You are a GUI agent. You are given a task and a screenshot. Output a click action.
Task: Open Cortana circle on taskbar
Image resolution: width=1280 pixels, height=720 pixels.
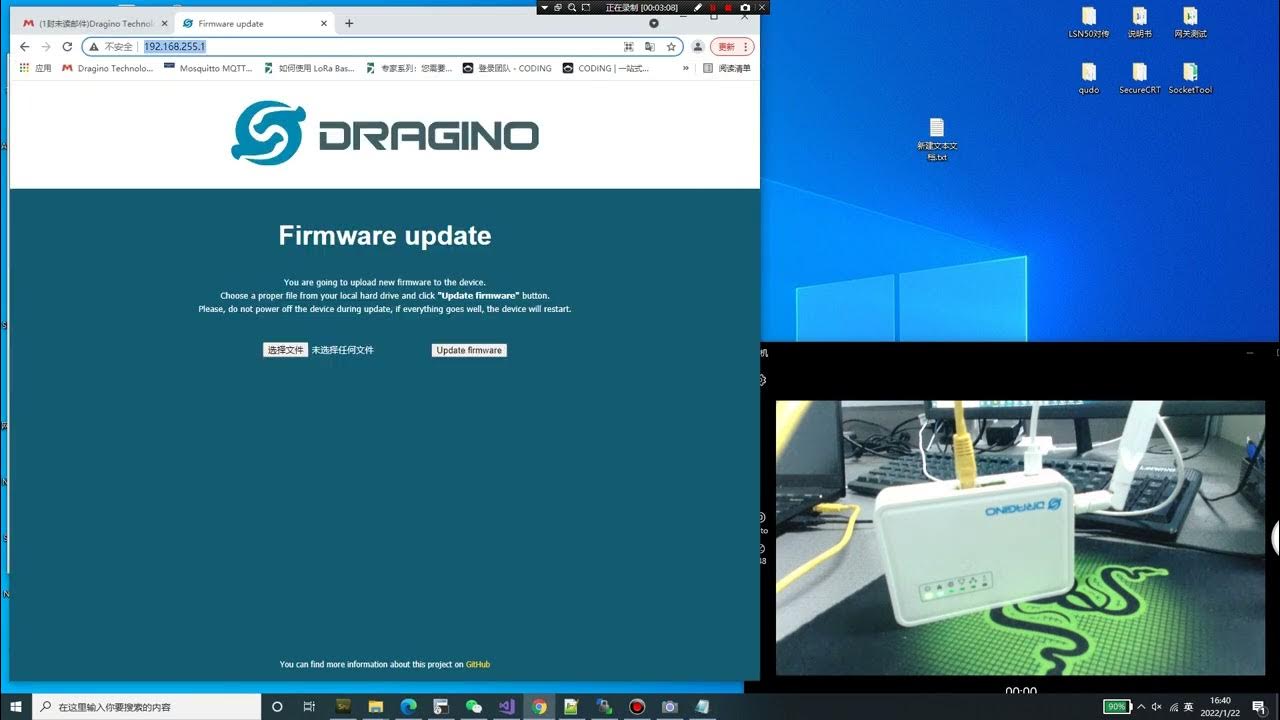click(278, 706)
